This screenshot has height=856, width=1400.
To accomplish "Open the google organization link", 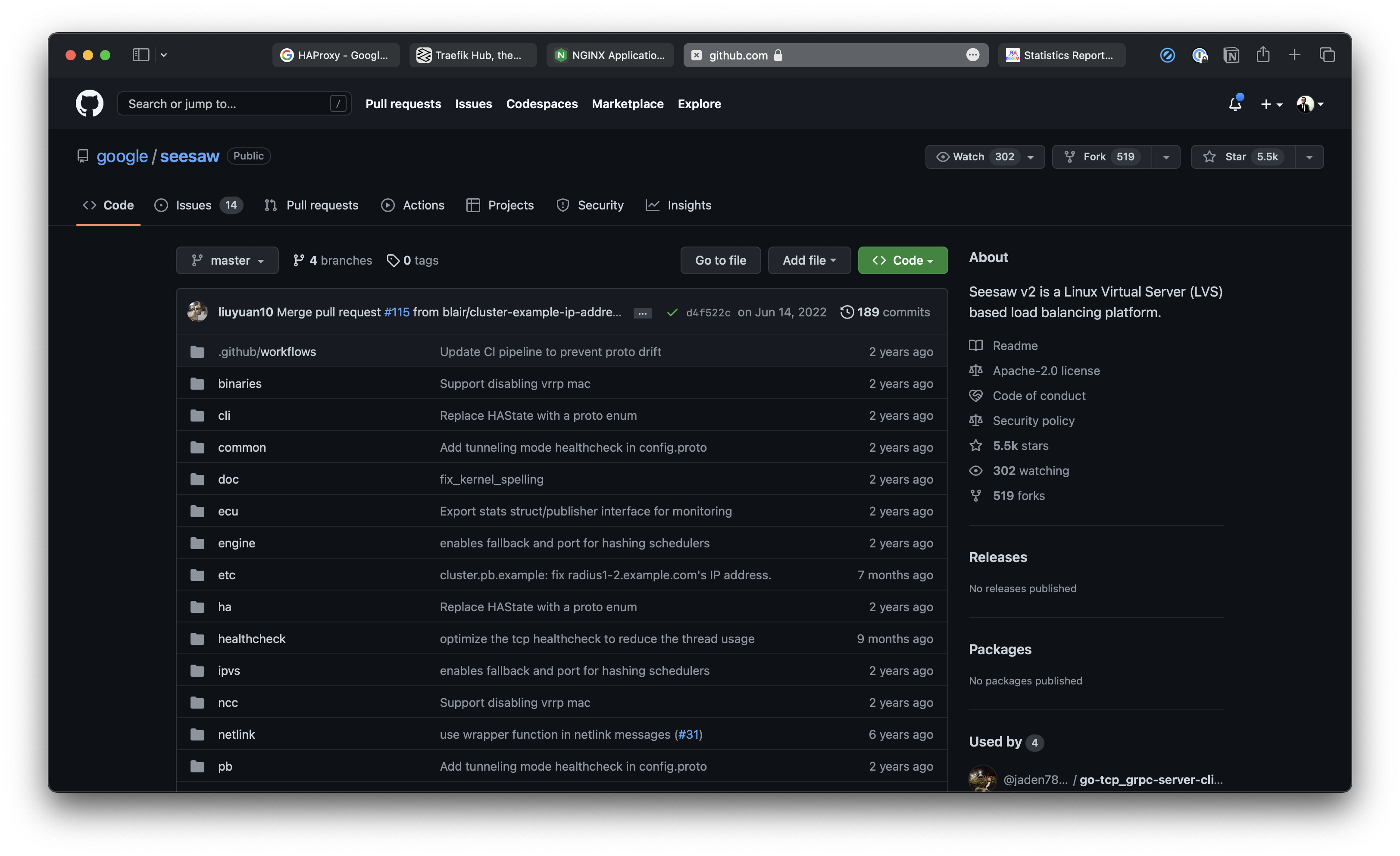I will 122,156.
